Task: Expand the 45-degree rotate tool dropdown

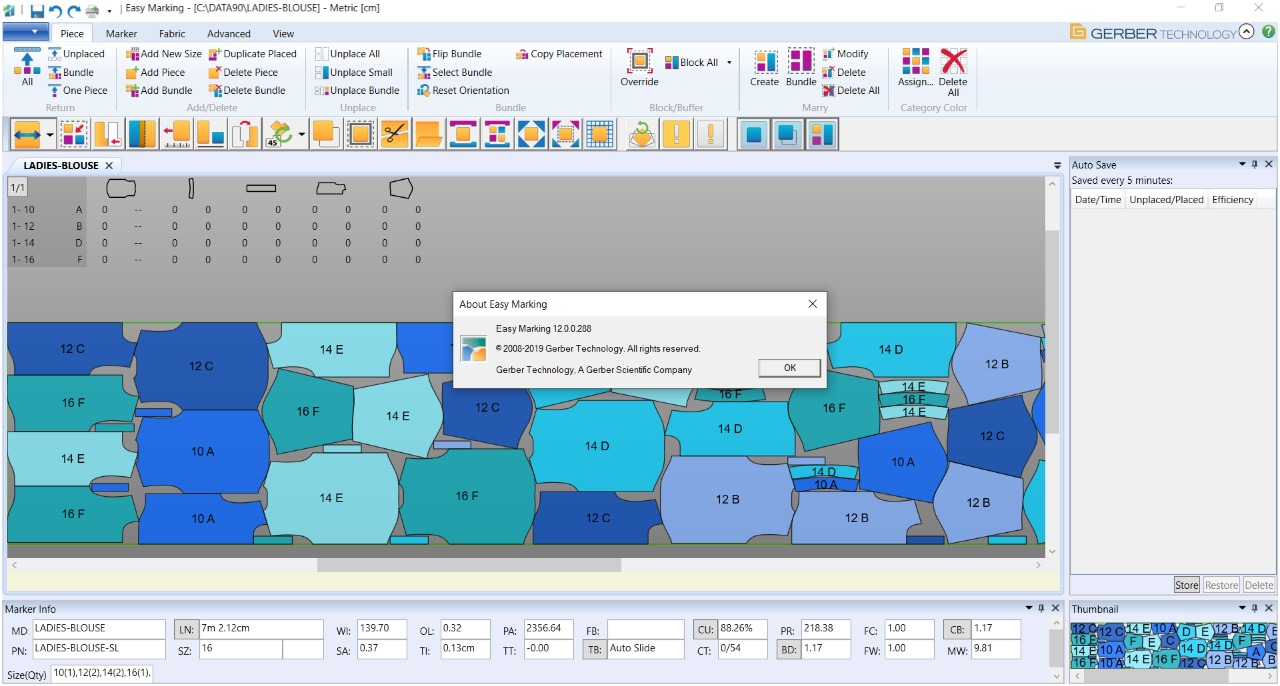Action: coord(302,134)
